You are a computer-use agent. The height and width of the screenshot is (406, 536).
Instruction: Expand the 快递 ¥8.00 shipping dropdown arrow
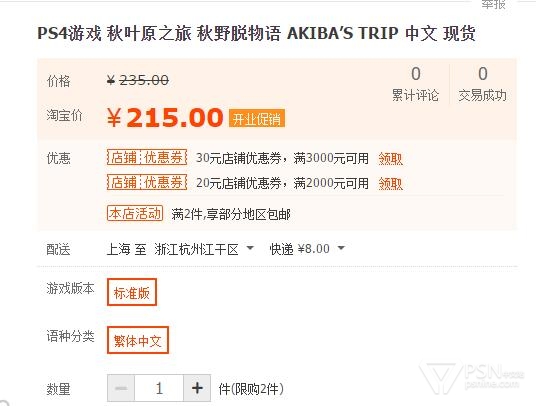pyautogui.click(x=341, y=247)
